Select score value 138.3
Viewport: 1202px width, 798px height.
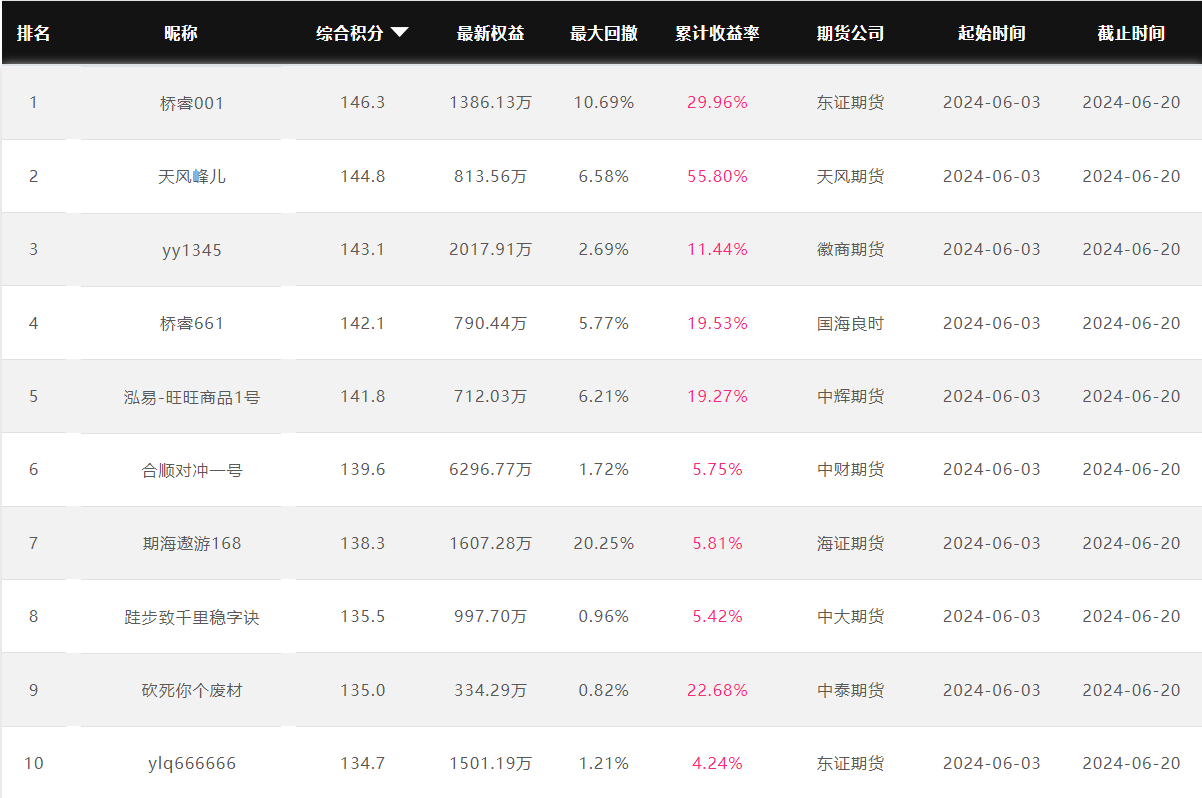[362, 543]
